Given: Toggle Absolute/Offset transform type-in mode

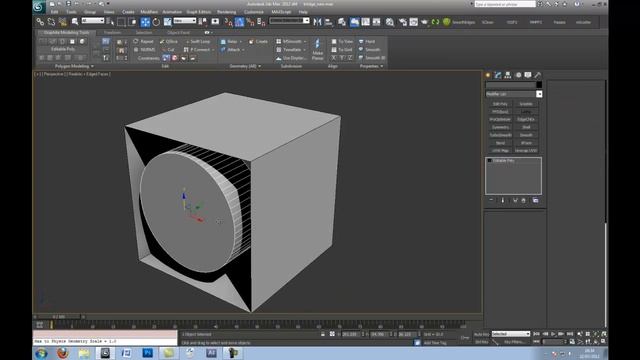Looking at the screenshot, I should tap(332, 334).
